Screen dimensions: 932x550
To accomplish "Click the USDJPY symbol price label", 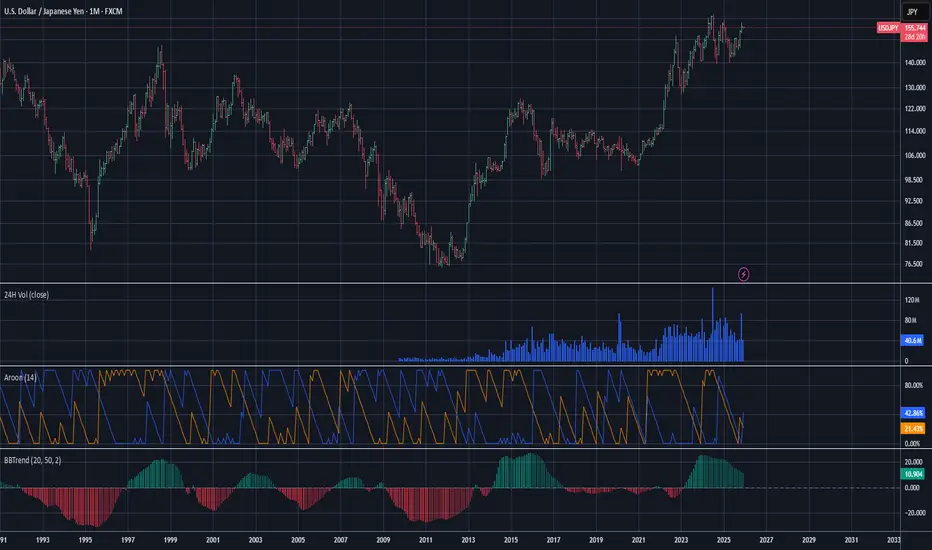I will 888,28.
